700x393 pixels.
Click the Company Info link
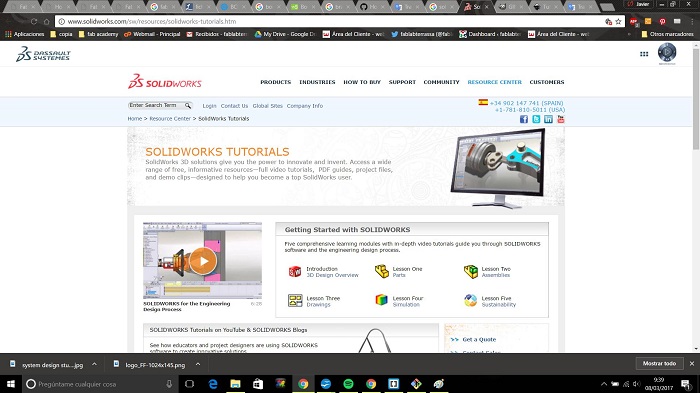tap(304, 106)
